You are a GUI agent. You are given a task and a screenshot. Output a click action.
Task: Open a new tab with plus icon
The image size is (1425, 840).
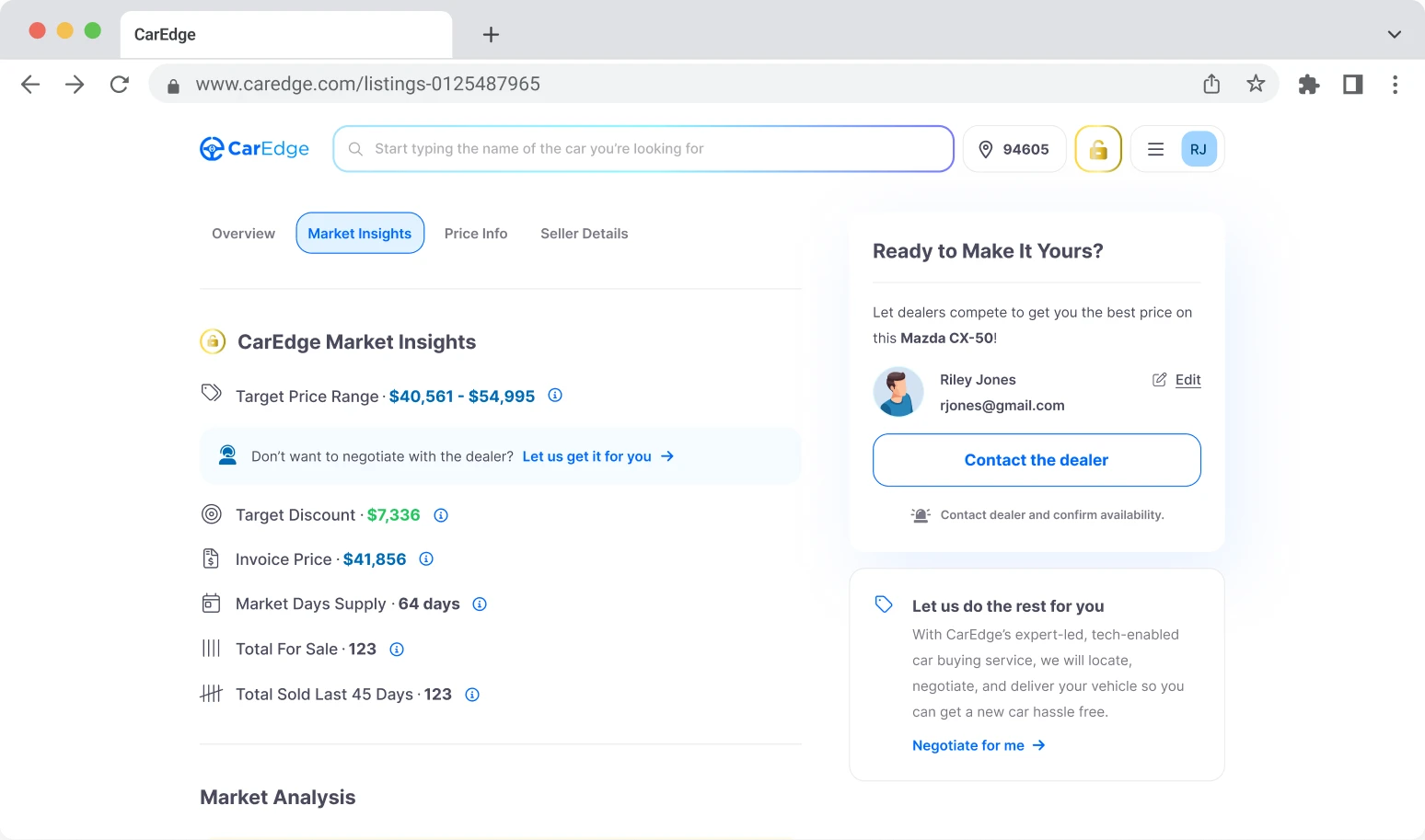[x=491, y=35]
